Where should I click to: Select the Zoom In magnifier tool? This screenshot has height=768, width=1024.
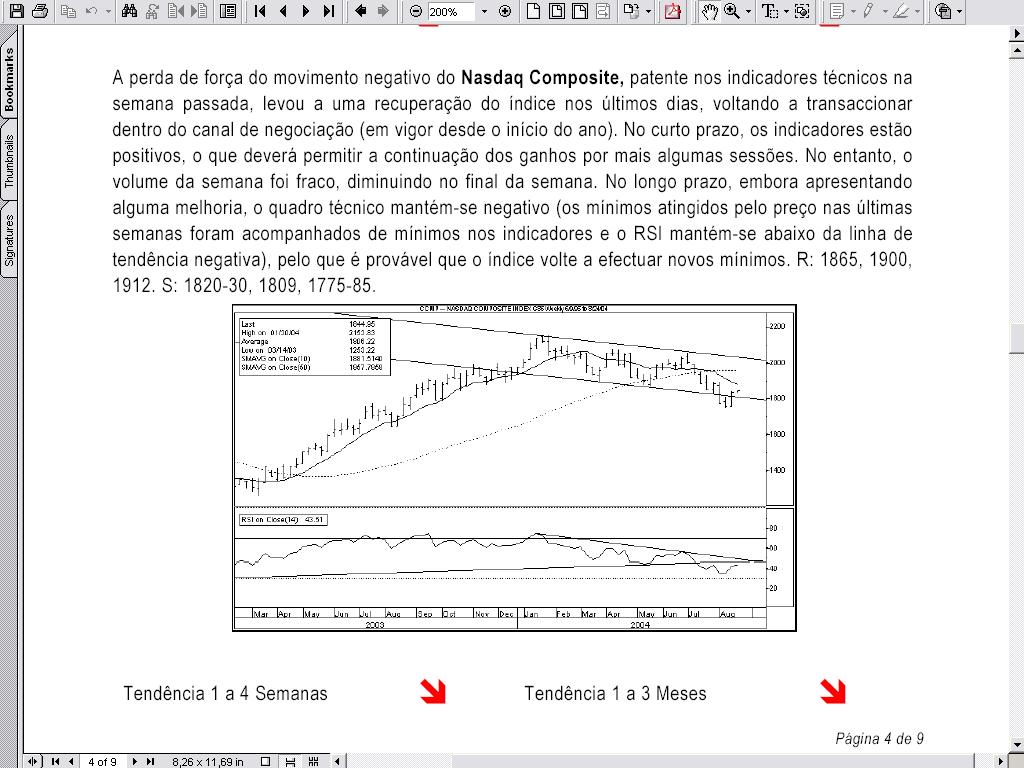pos(732,10)
